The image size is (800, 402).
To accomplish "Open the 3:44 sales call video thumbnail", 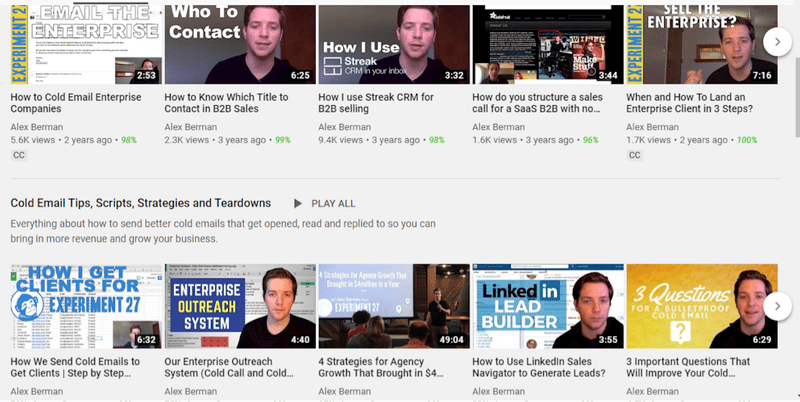I will click(x=548, y=45).
